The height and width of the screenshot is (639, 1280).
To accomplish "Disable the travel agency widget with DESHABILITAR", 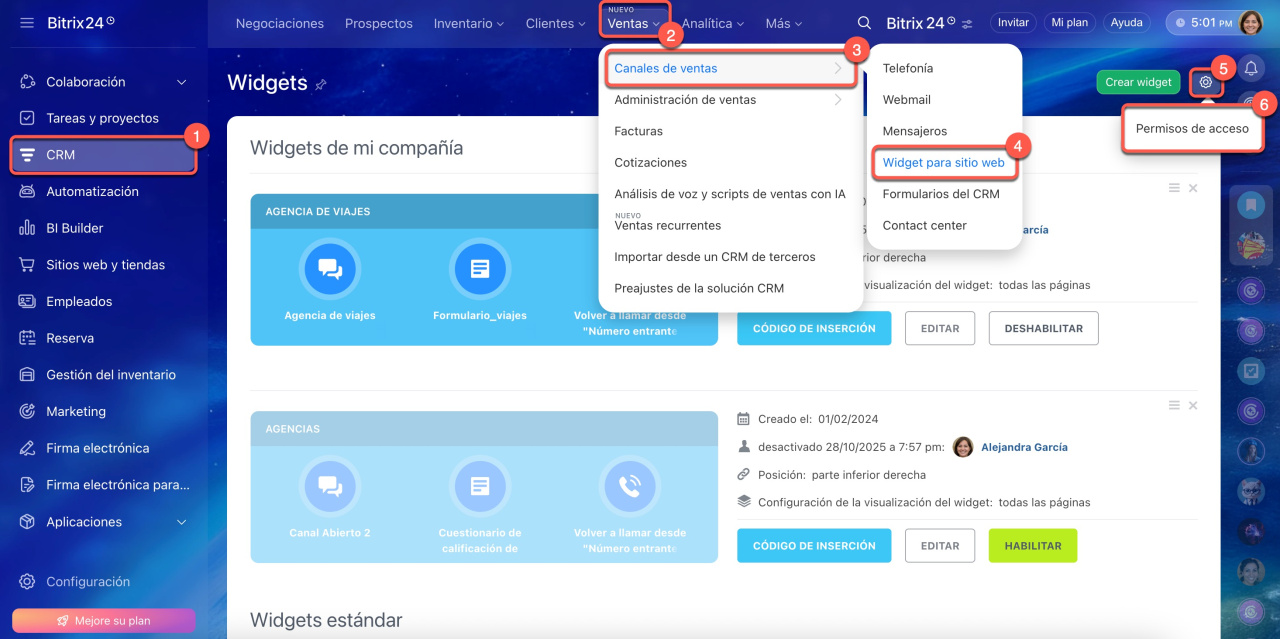I will (1043, 328).
